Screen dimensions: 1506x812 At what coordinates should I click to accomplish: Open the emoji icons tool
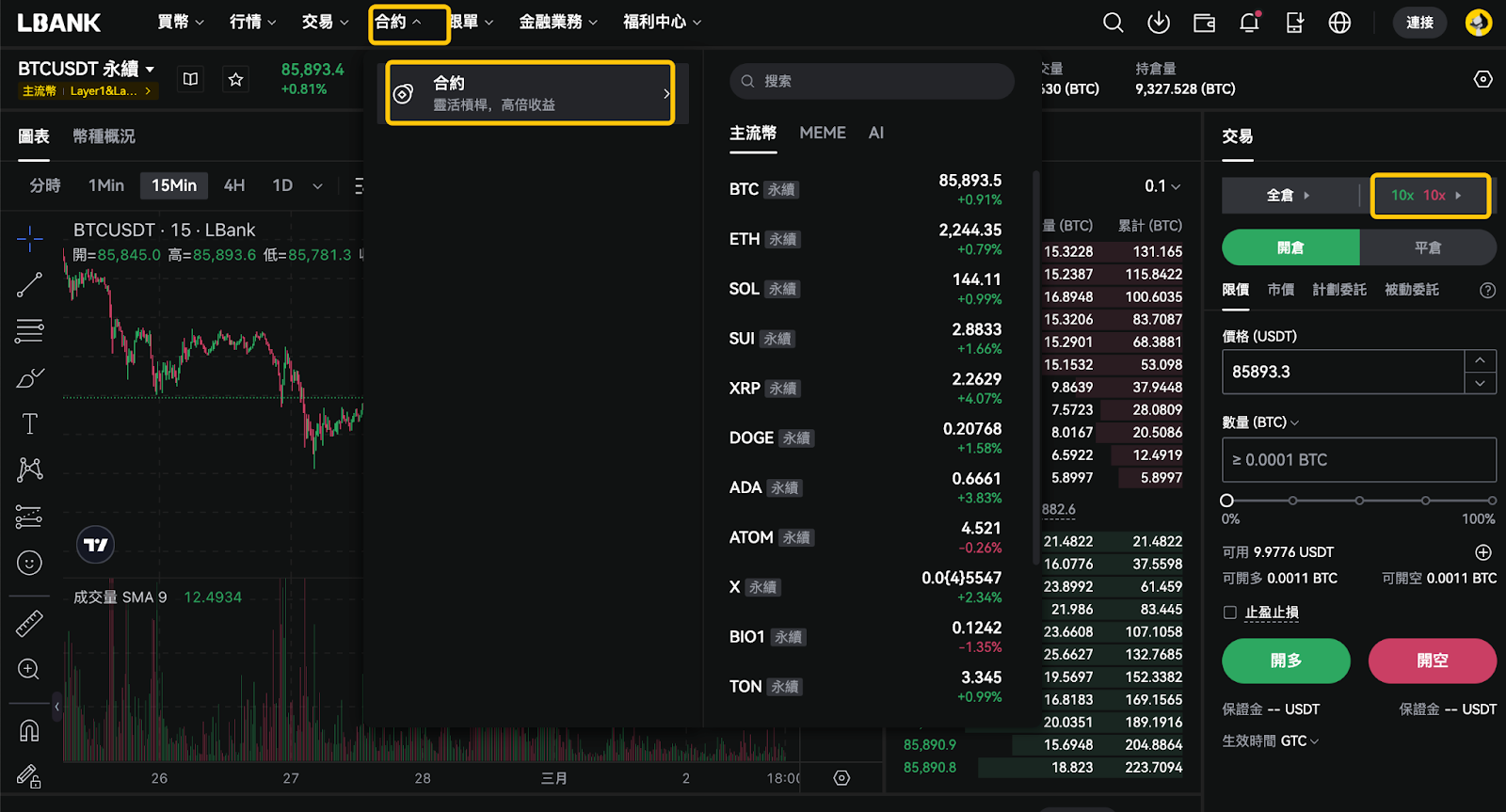click(x=29, y=563)
